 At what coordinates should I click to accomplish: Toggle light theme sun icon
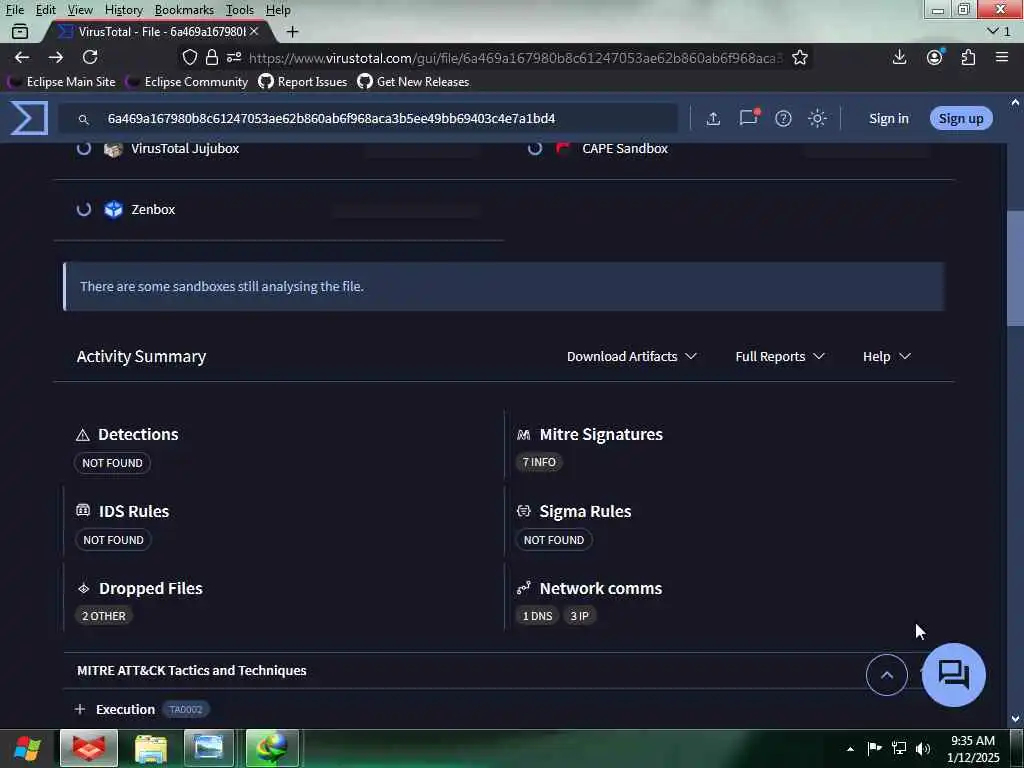(817, 118)
